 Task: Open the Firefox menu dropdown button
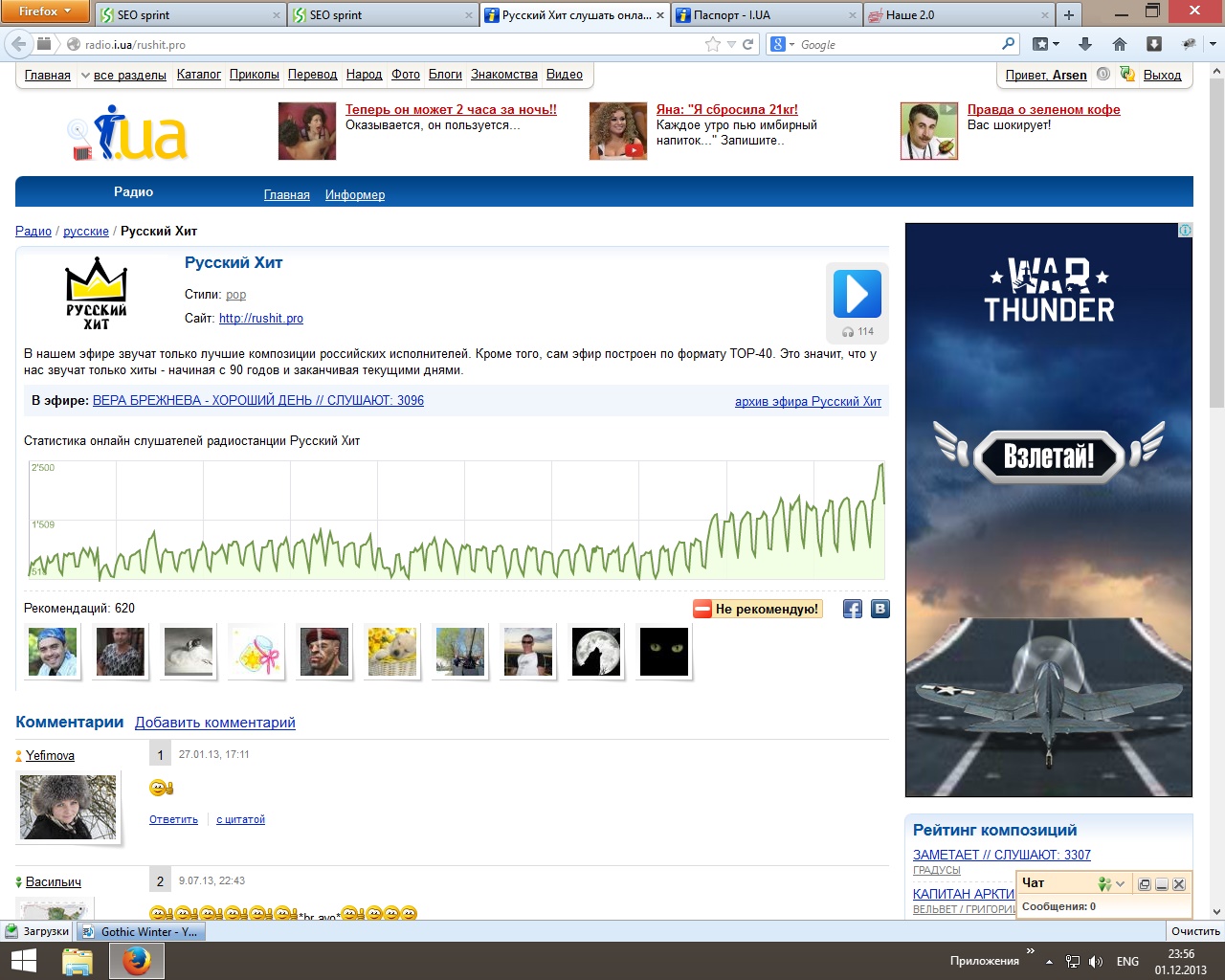point(45,11)
